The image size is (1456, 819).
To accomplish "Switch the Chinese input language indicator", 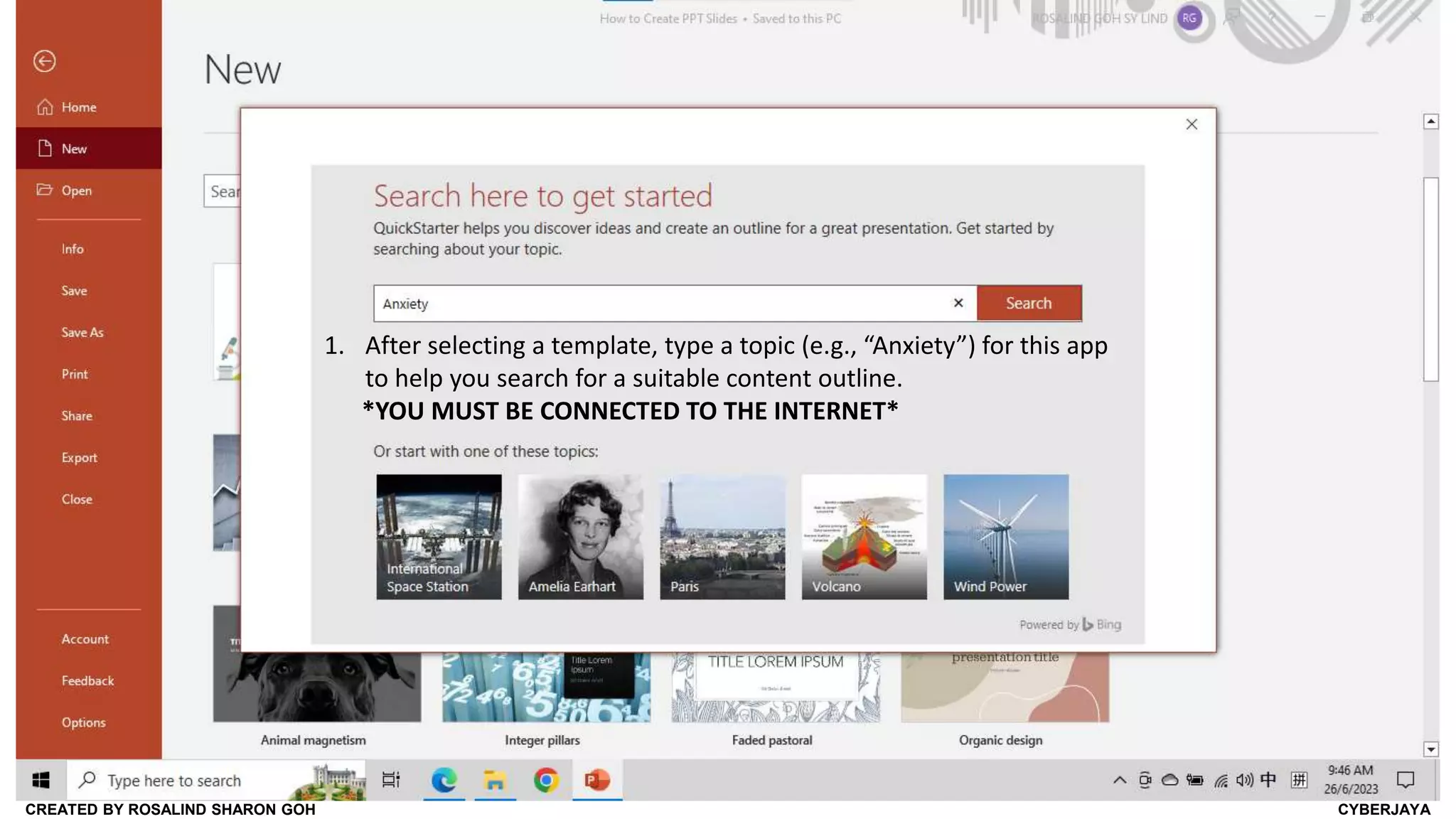I will click(x=1268, y=781).
